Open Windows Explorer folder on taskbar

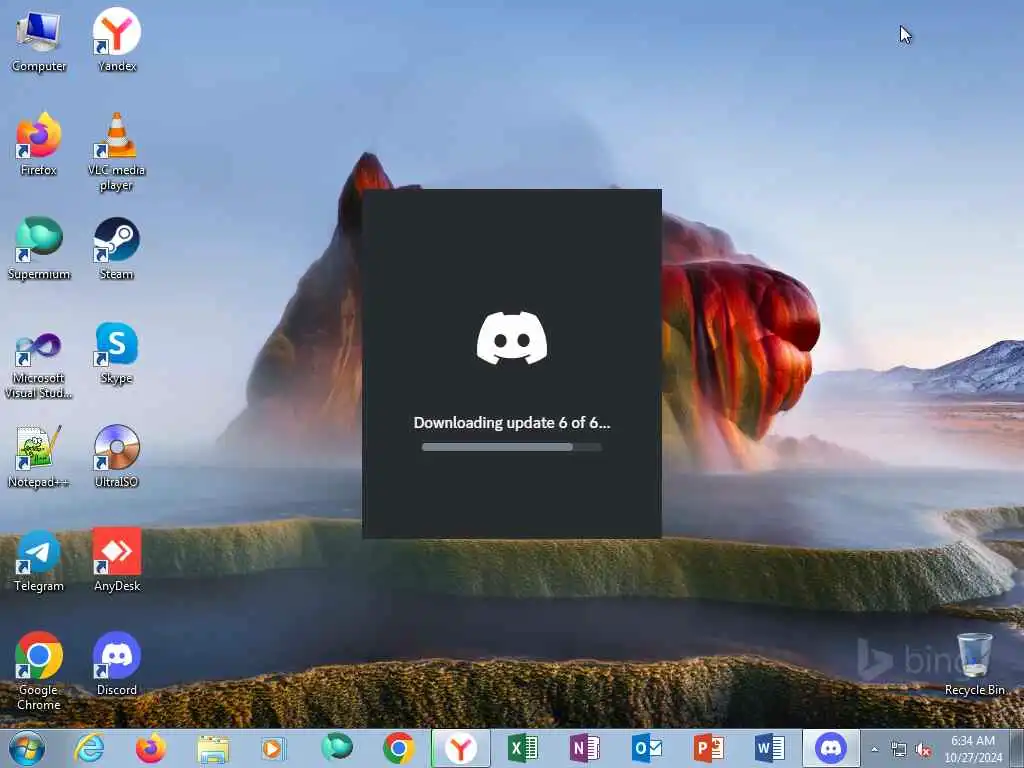click(213, 748)
